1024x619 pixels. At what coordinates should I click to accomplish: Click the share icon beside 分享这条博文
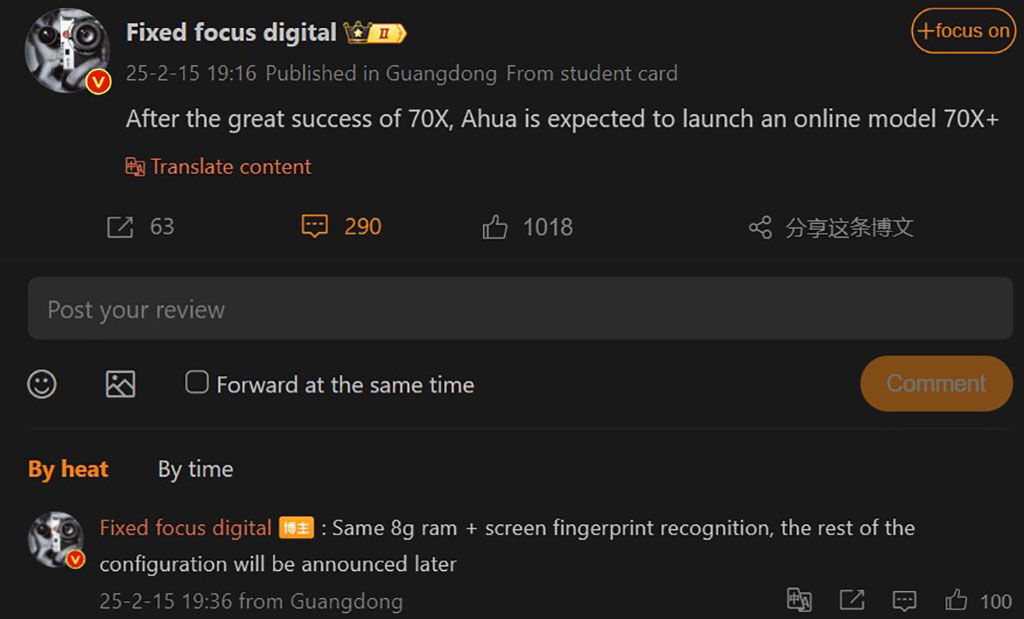click(760, 228)
